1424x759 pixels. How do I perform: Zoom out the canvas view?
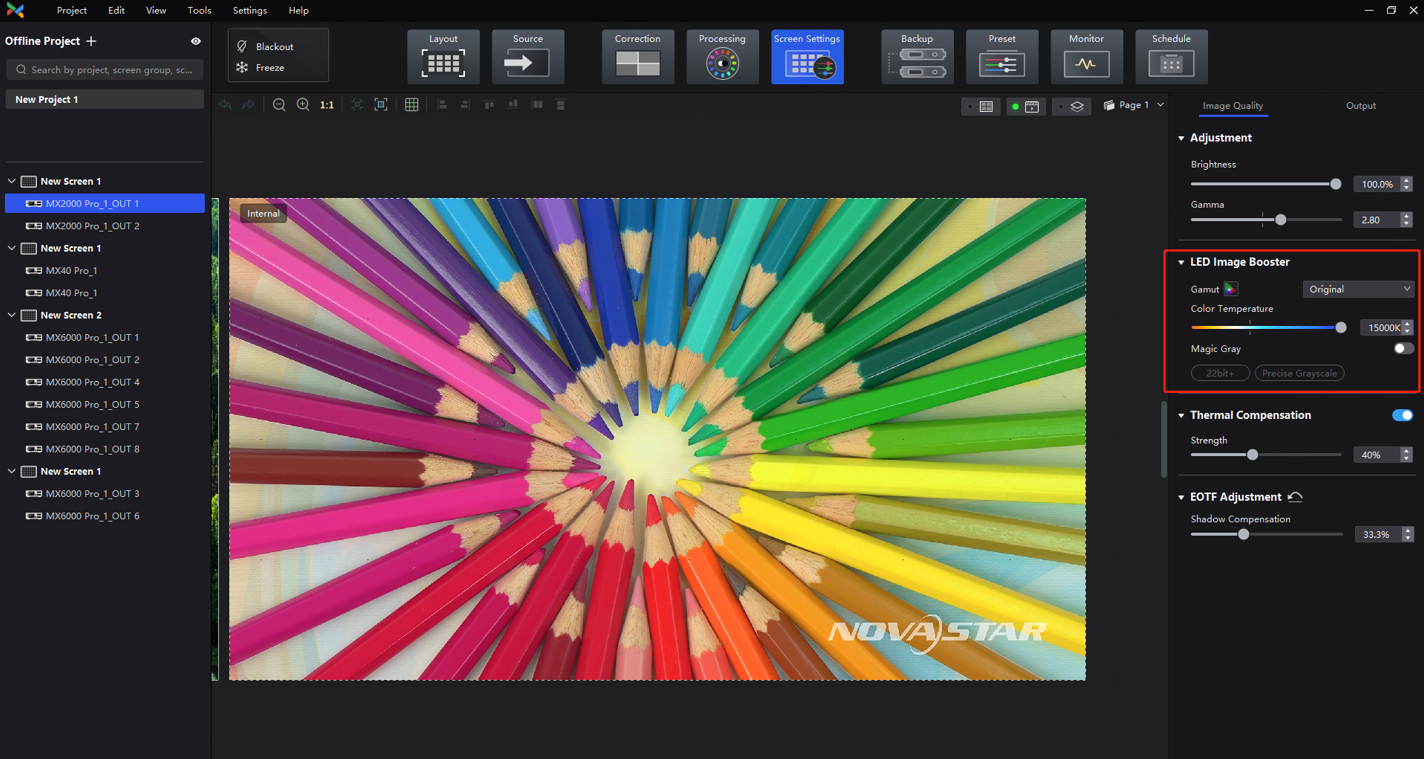279,105
